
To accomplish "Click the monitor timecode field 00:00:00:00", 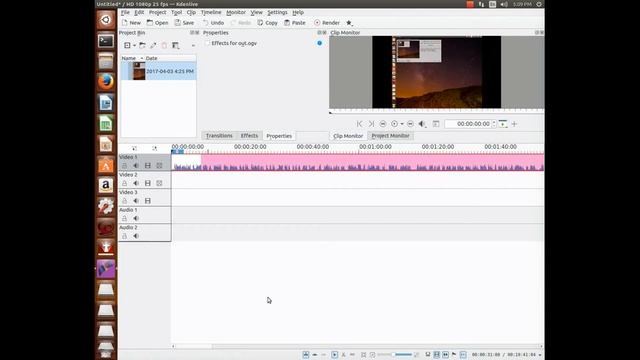I will [469, 124].
